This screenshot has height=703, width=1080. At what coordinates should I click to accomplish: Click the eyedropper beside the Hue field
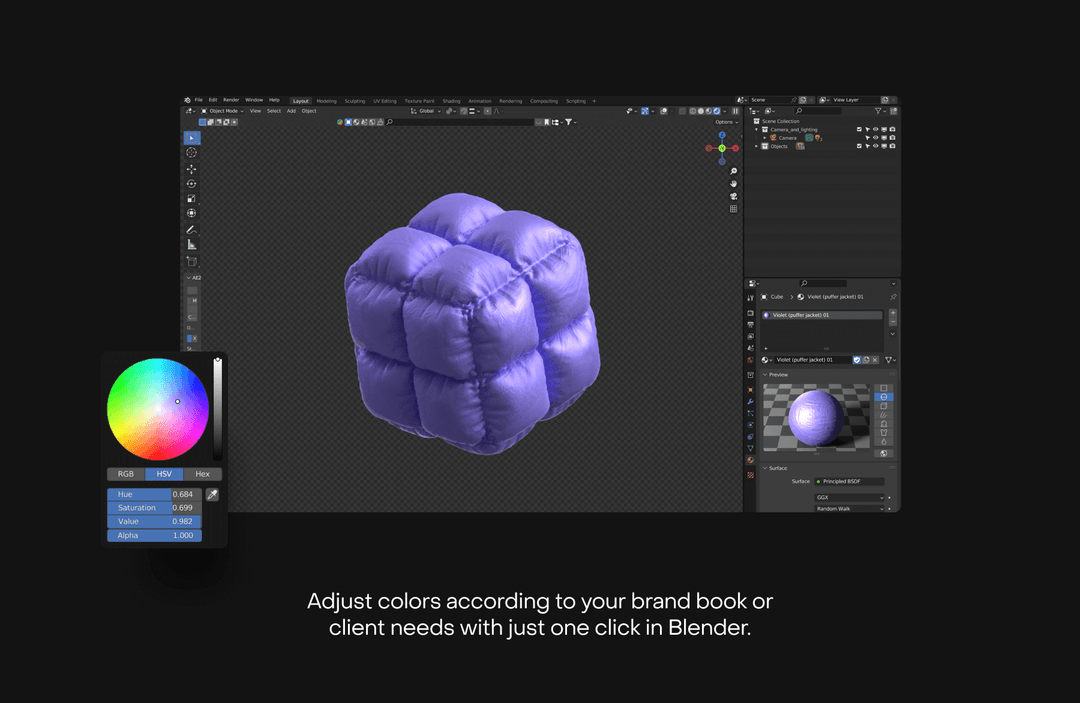(212, 495)
